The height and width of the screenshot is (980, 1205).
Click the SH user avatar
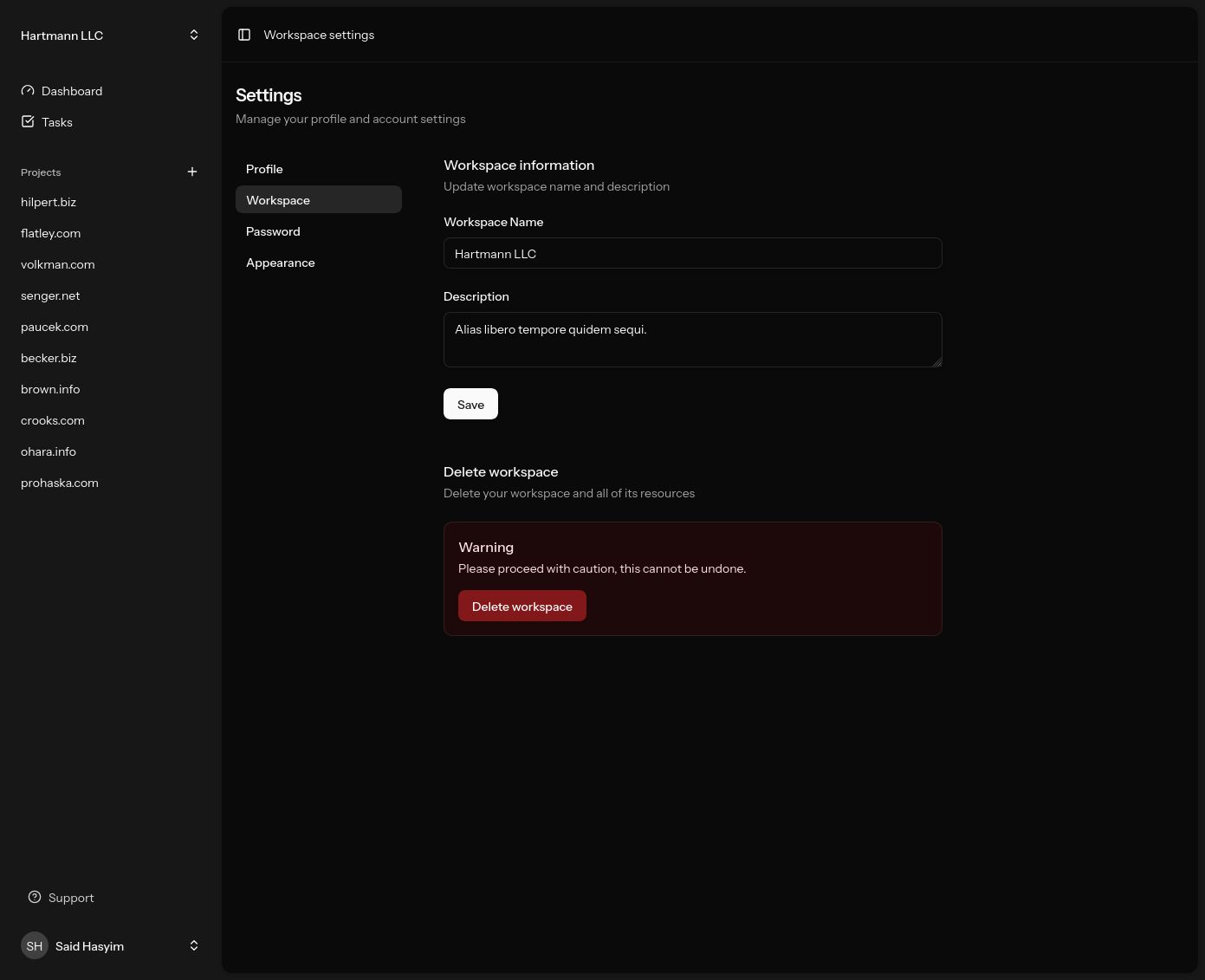coord(35,945)
